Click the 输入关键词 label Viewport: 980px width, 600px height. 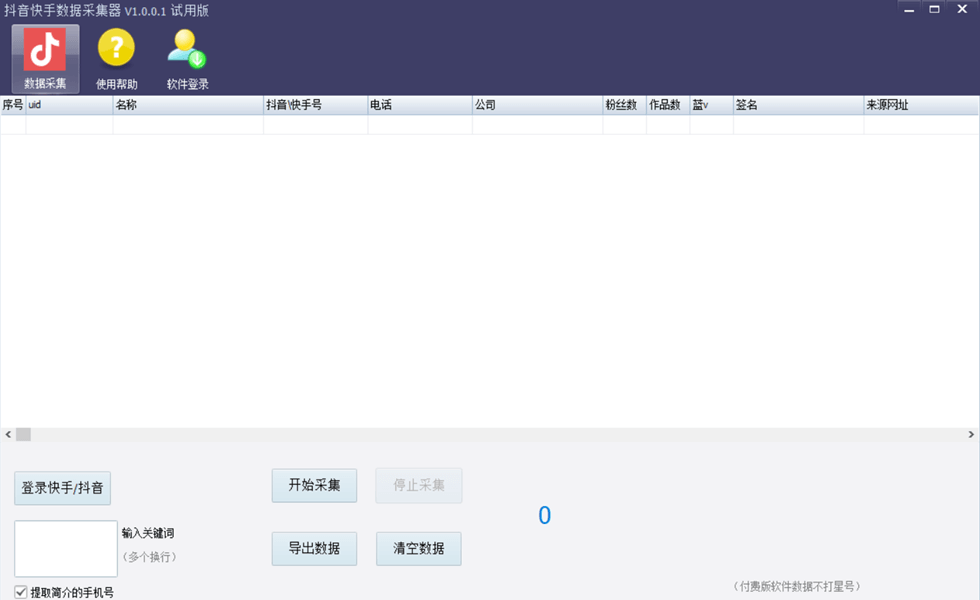[x=148, y=533]
